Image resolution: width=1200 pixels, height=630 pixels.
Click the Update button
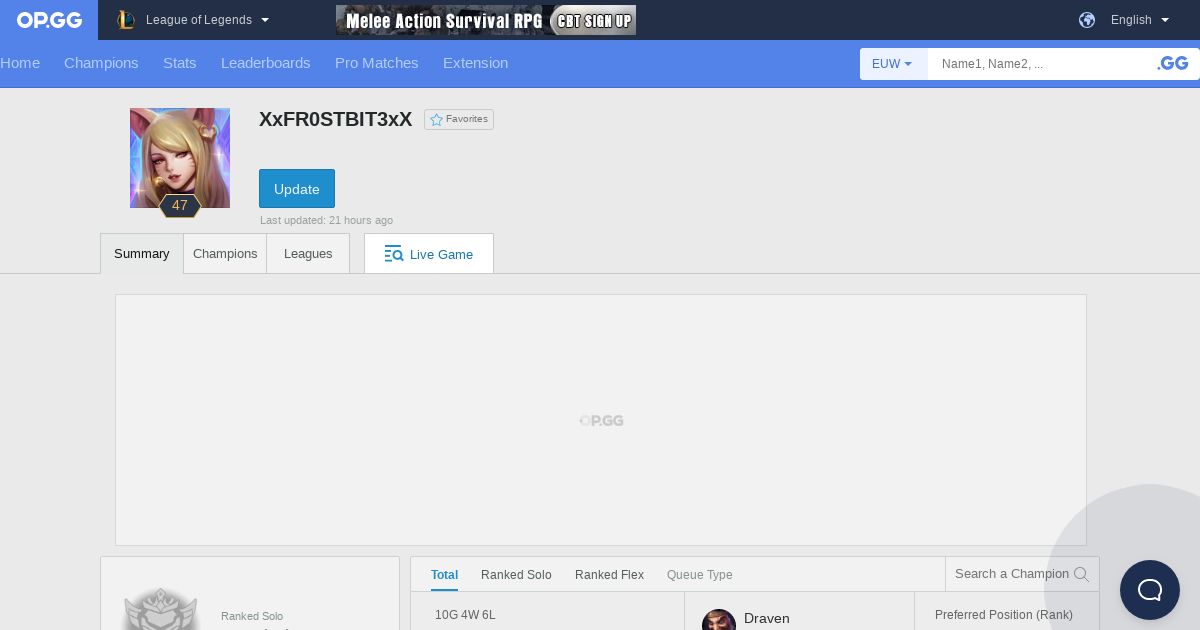[x=297, y=189]
